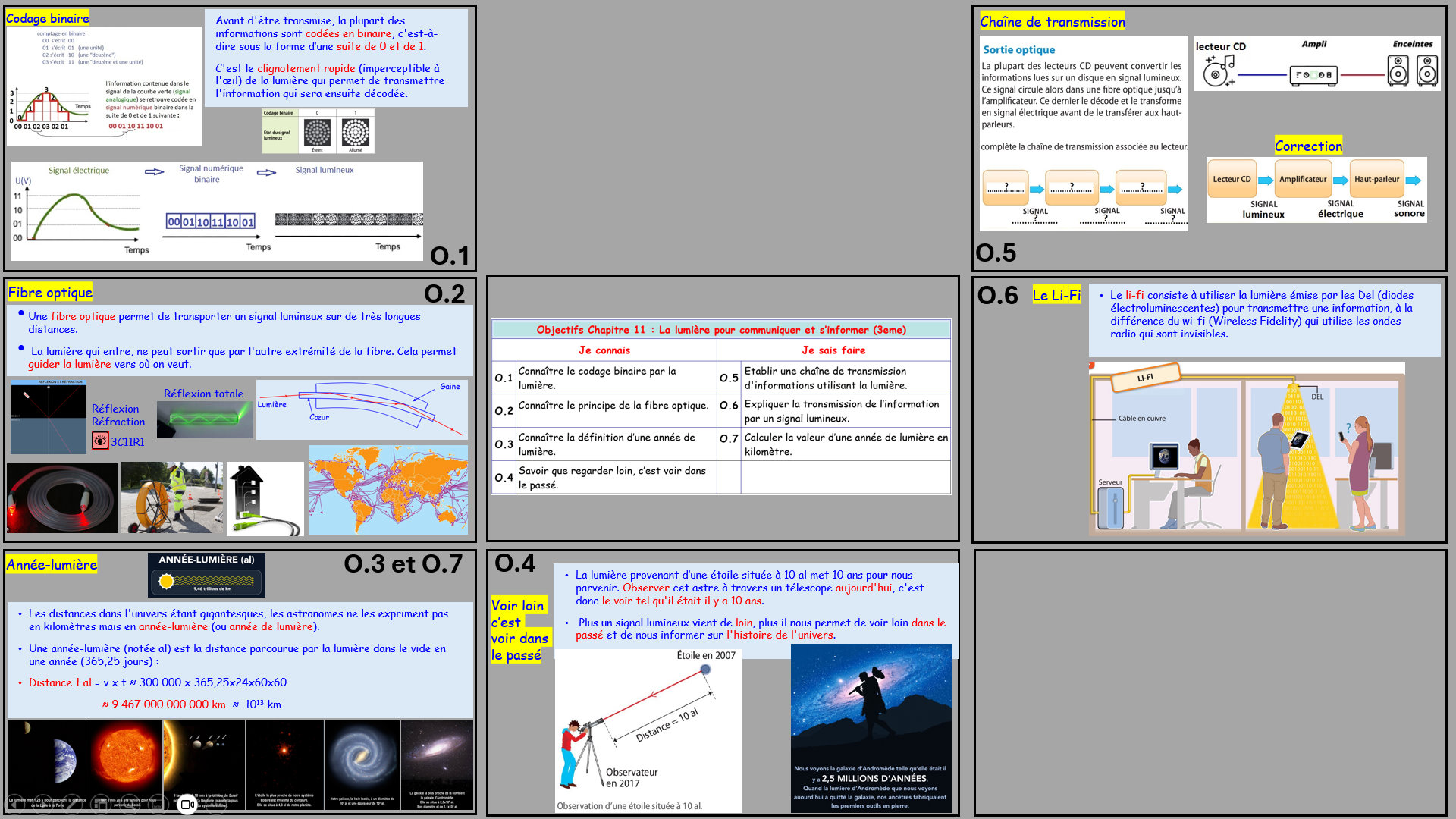The height and width of the screenshot is (819, 1456).
Task: Select the 'Le Li-Fi' yellow title
Action: 1056,295
